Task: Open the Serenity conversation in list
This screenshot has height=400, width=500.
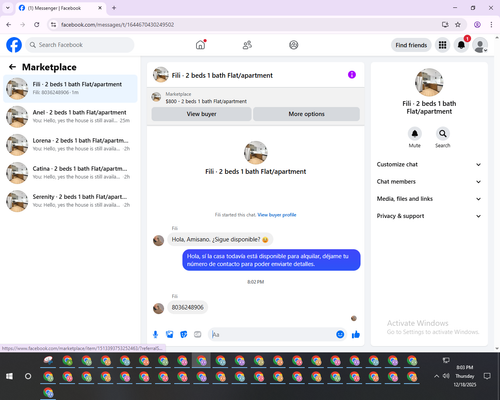Action: (70, 201)
